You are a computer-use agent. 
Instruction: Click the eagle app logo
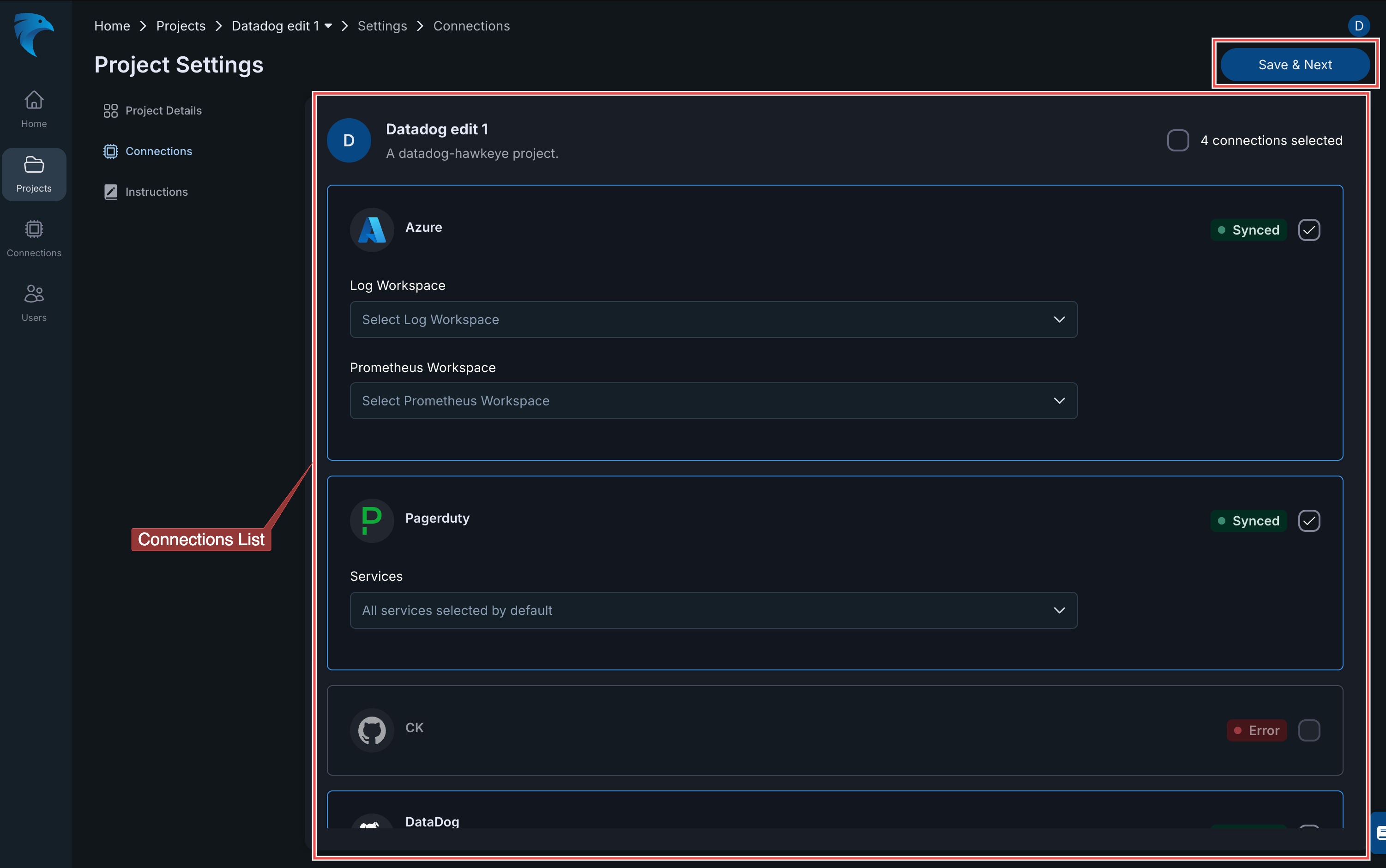point(33,35)
